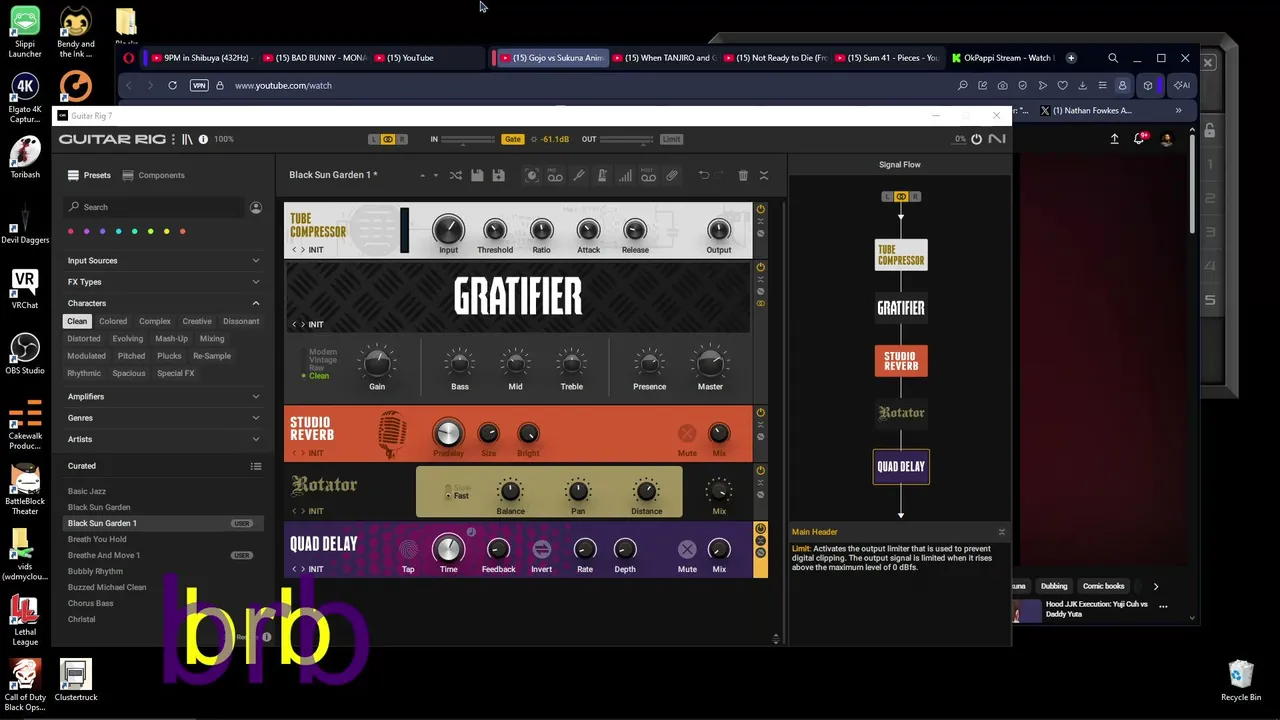Switch Rotator speed Slow/Fast switch
This screenshot has width=1280, height=720.
click(449, 492)
